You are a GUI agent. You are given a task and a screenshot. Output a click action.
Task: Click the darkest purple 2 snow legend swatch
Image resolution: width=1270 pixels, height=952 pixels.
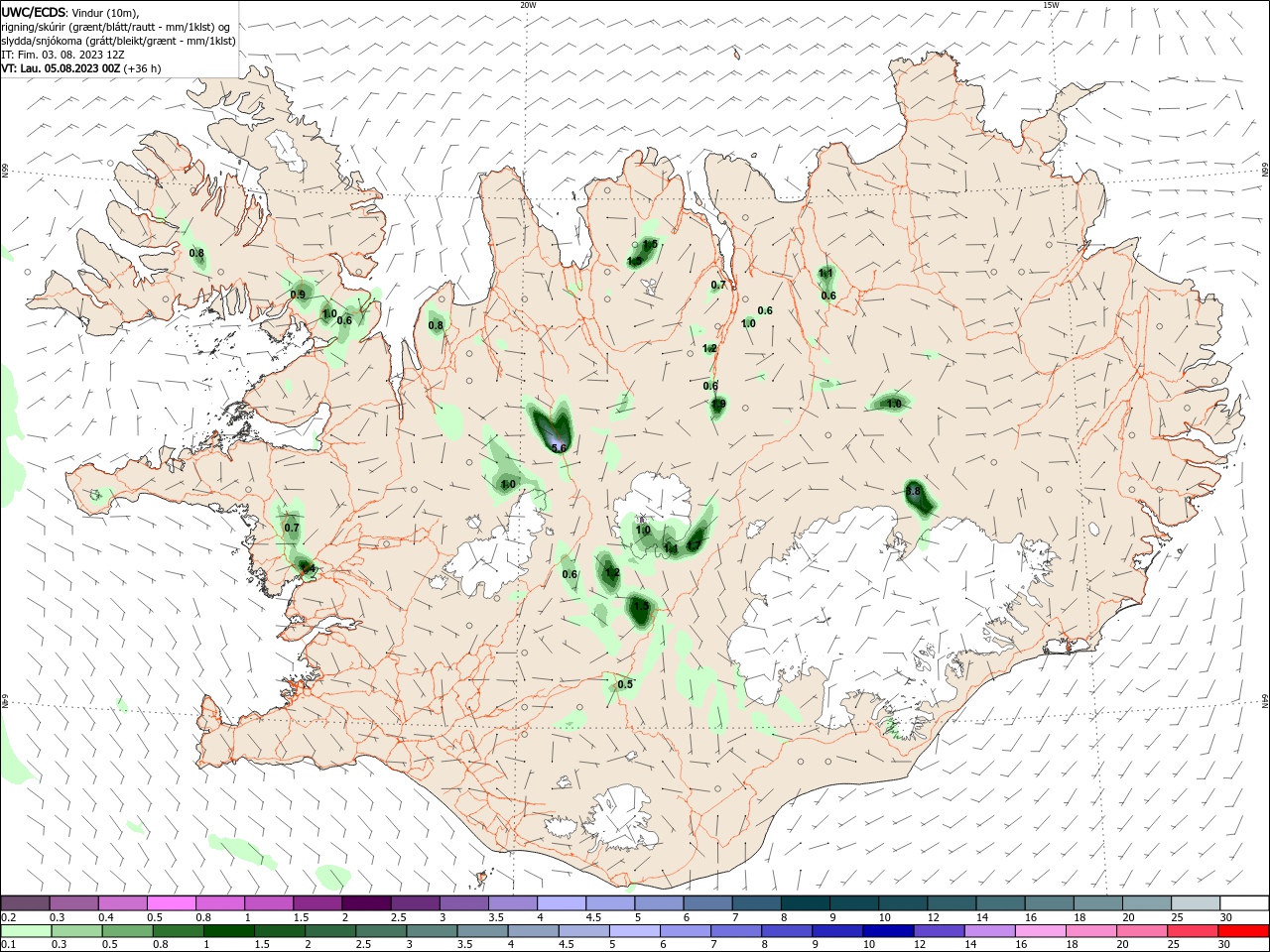pos(366,903)
